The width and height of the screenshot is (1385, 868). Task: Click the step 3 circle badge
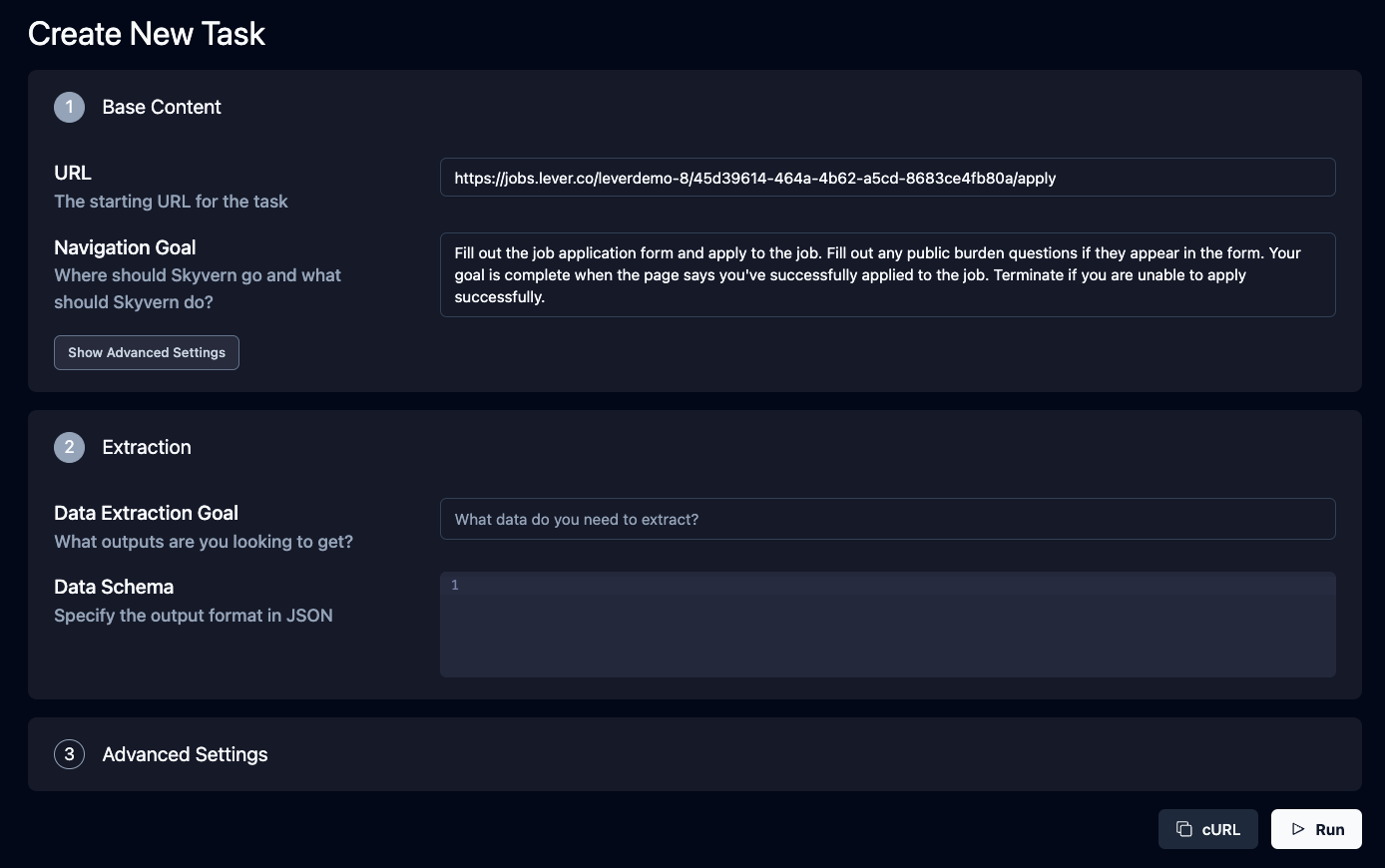(69, 754)
